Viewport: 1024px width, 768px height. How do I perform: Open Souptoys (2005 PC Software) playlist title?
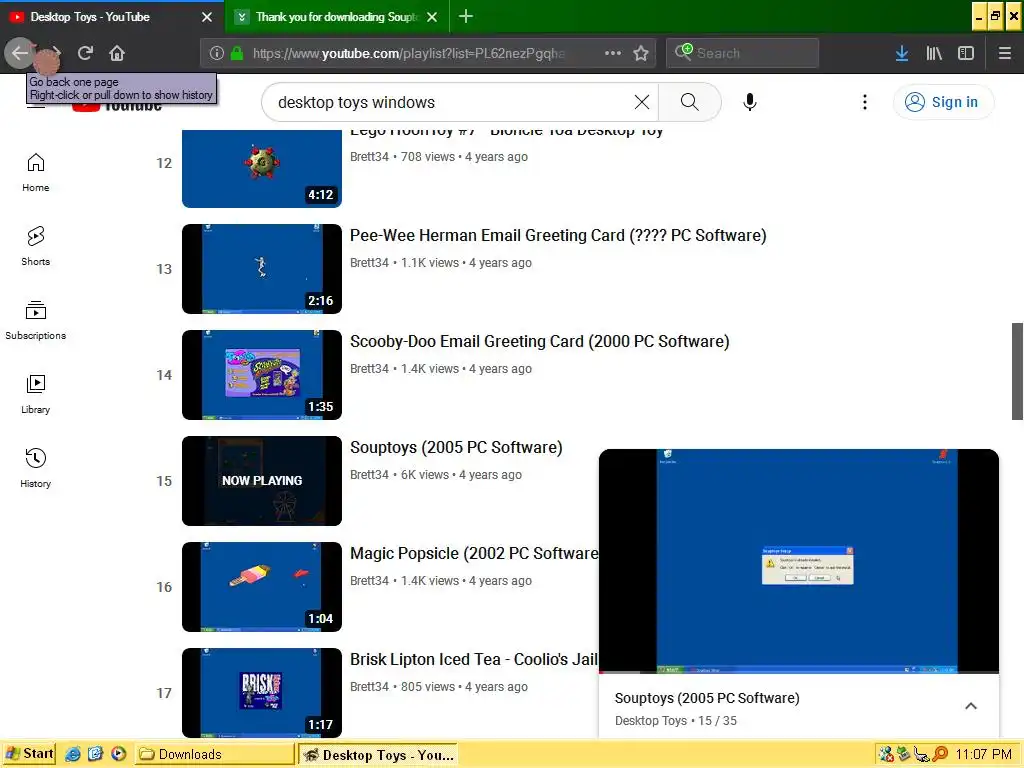tap(456, 447)
